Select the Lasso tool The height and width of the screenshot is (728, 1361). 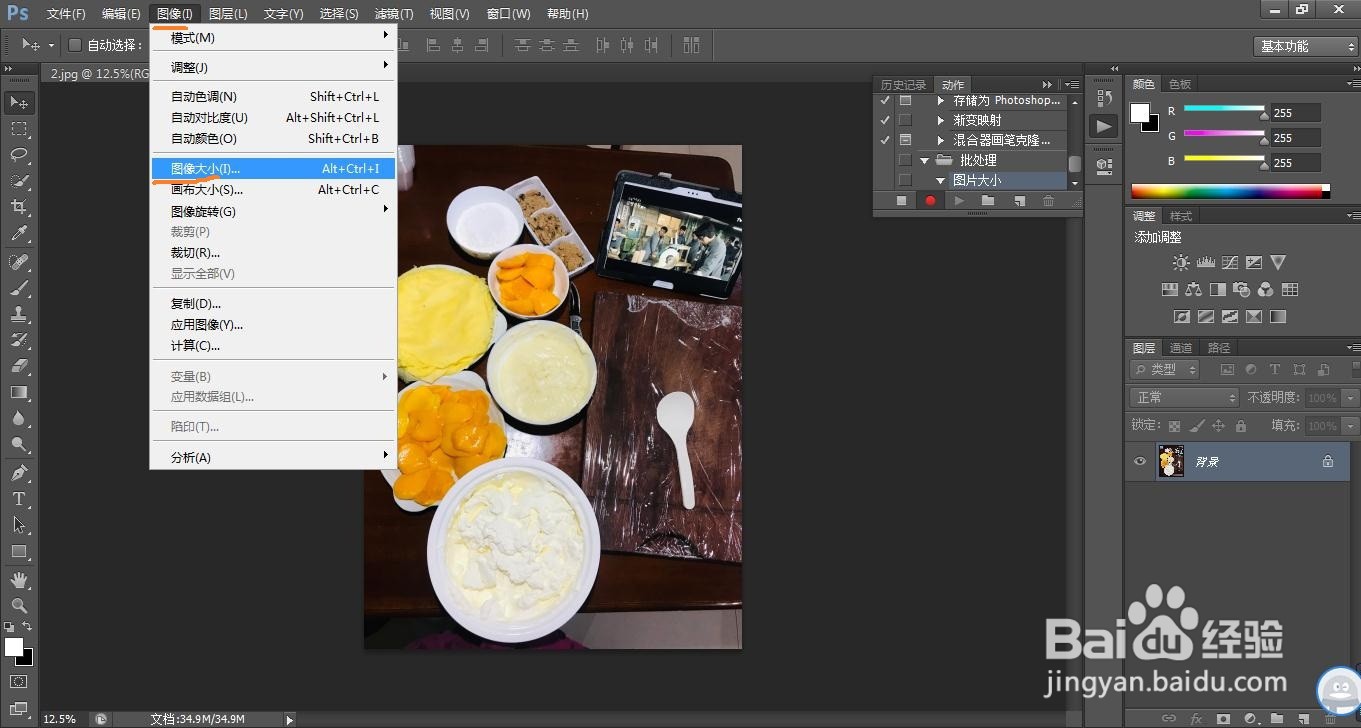[19, 155]
